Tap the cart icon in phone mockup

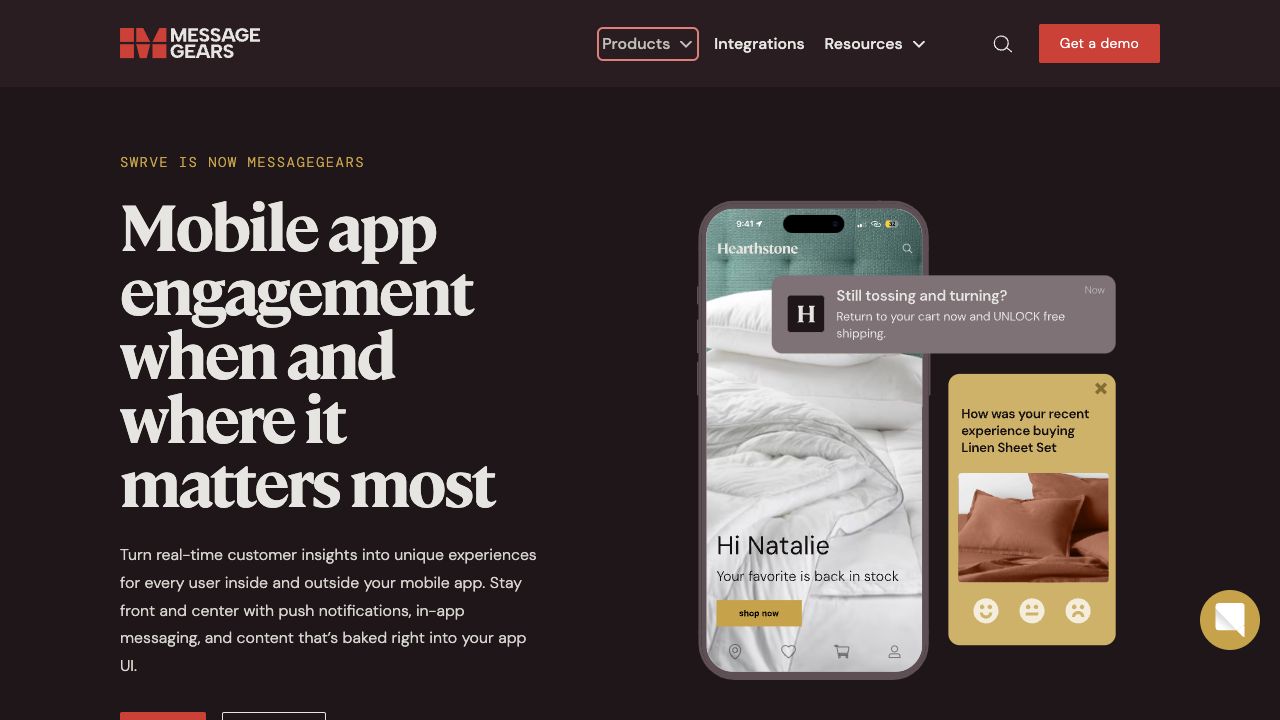pyautogui.click(x=842, y=652)
